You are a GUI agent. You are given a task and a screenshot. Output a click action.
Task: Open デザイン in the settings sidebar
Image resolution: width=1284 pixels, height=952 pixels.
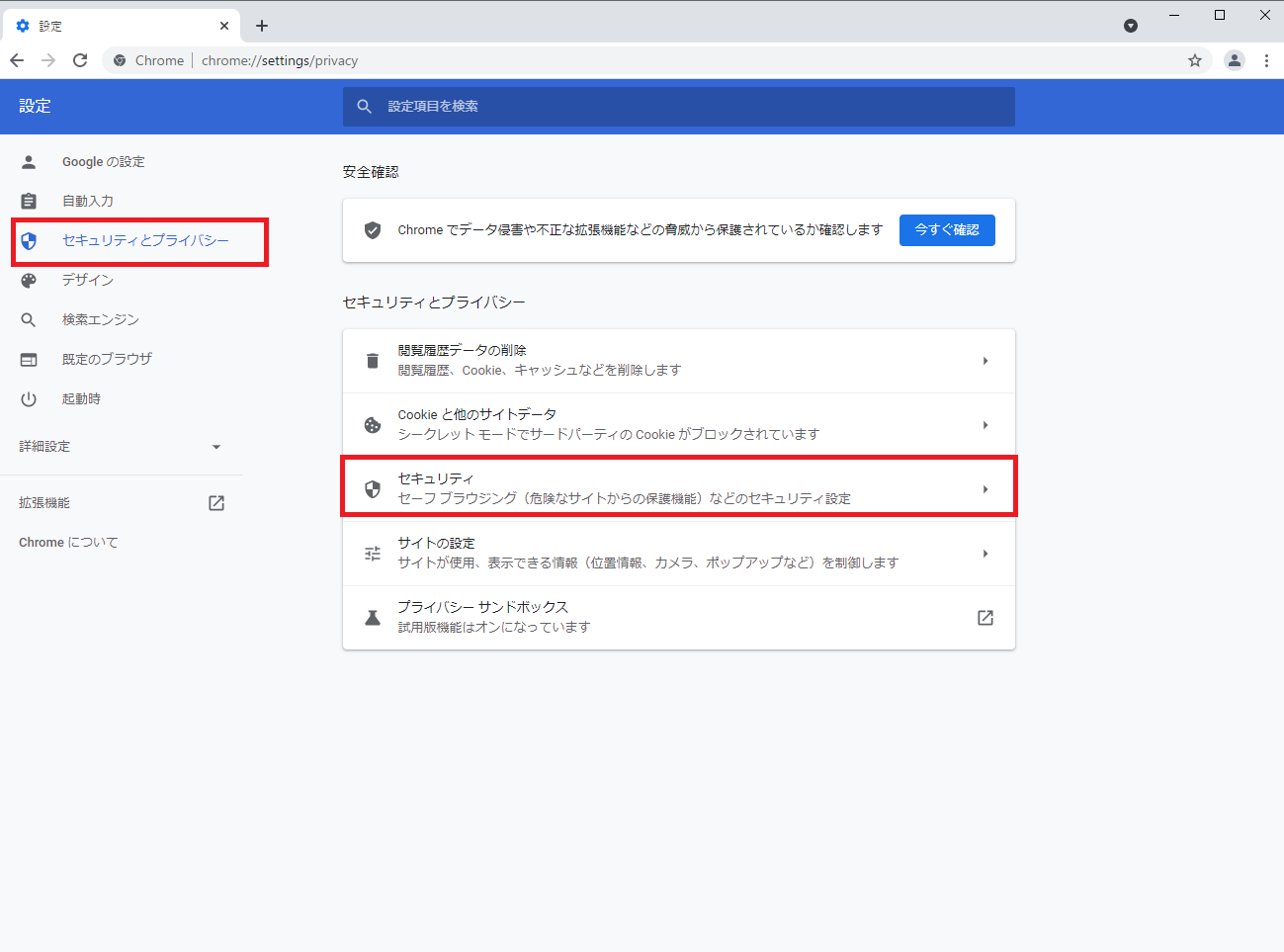tap(88, 281)
